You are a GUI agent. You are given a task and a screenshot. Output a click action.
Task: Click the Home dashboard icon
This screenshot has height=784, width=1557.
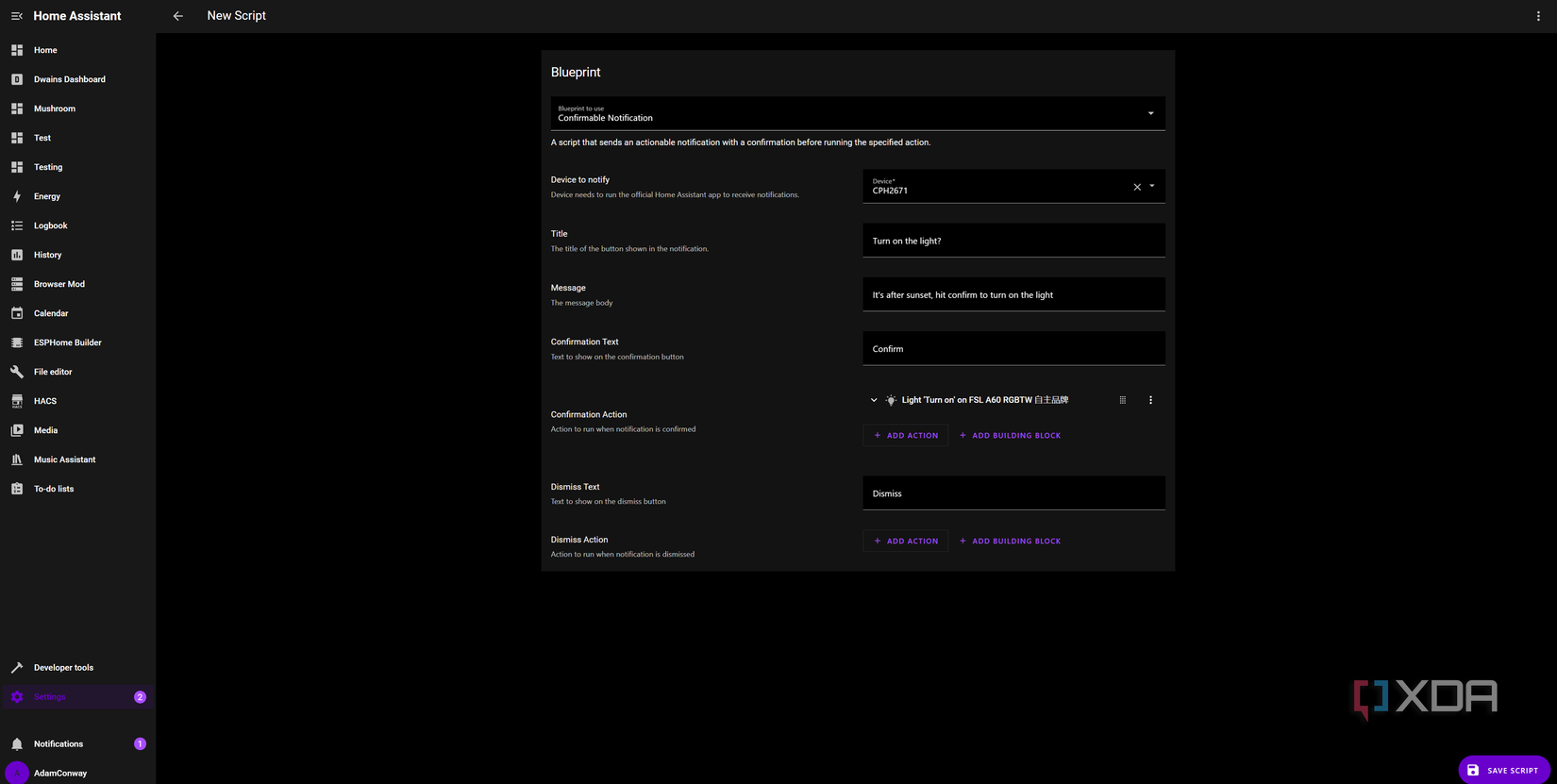pyautogui.click(x=17, y=50)
